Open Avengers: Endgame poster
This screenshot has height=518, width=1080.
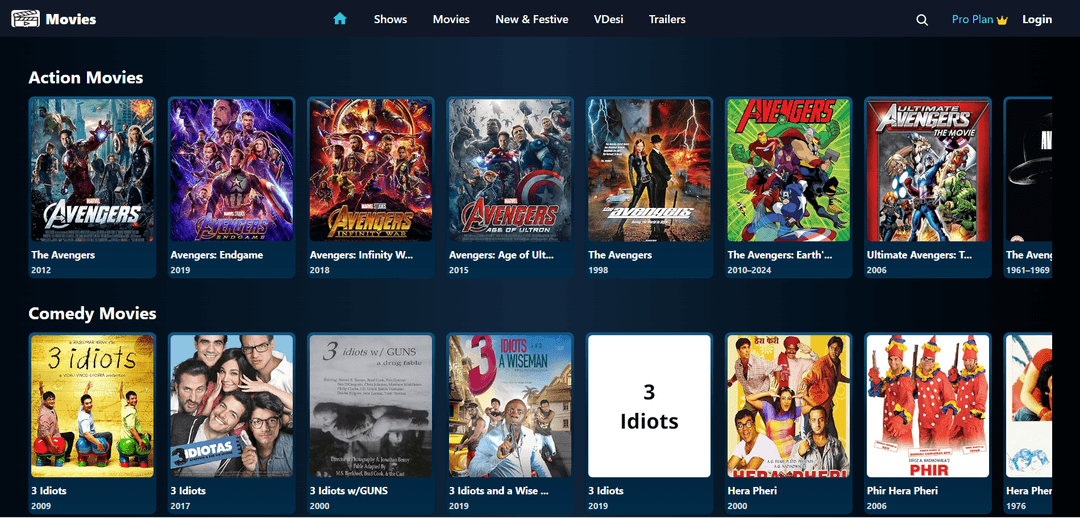231,169
